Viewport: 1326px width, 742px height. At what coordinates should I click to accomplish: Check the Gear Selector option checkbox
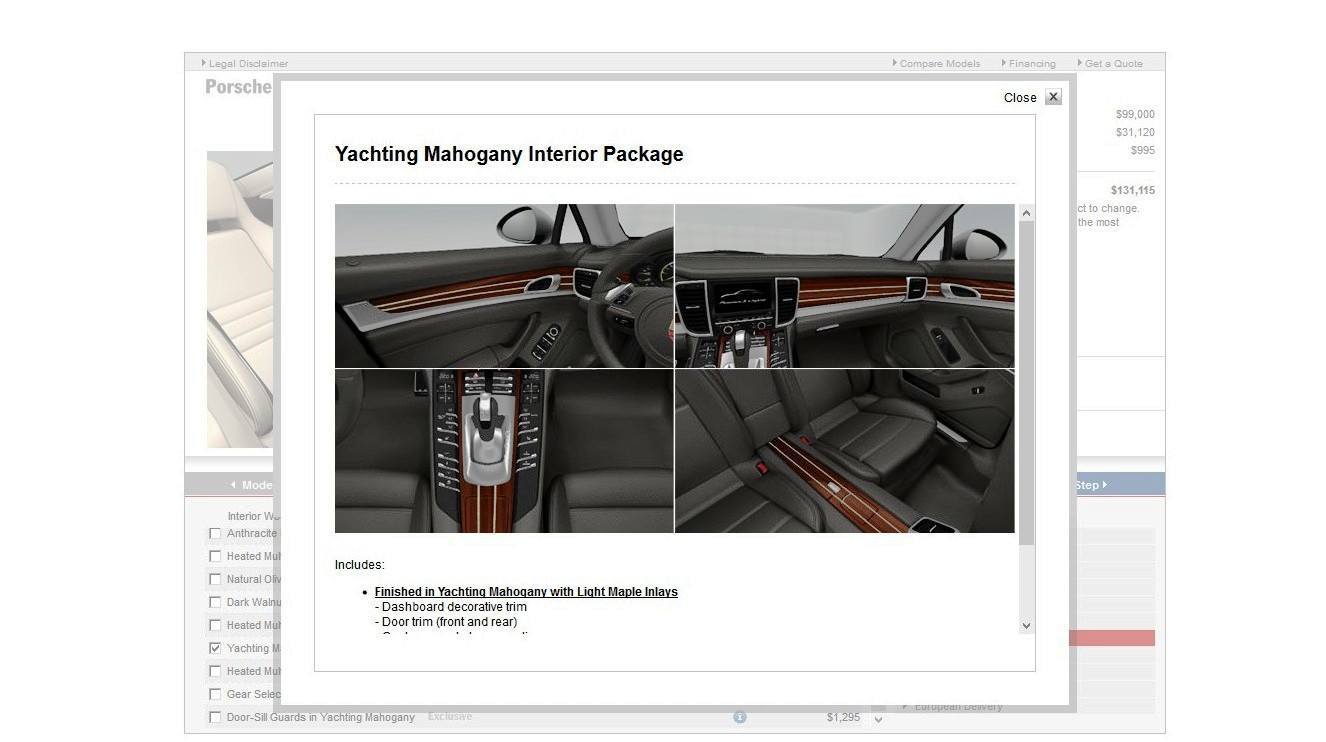(215, 694)
